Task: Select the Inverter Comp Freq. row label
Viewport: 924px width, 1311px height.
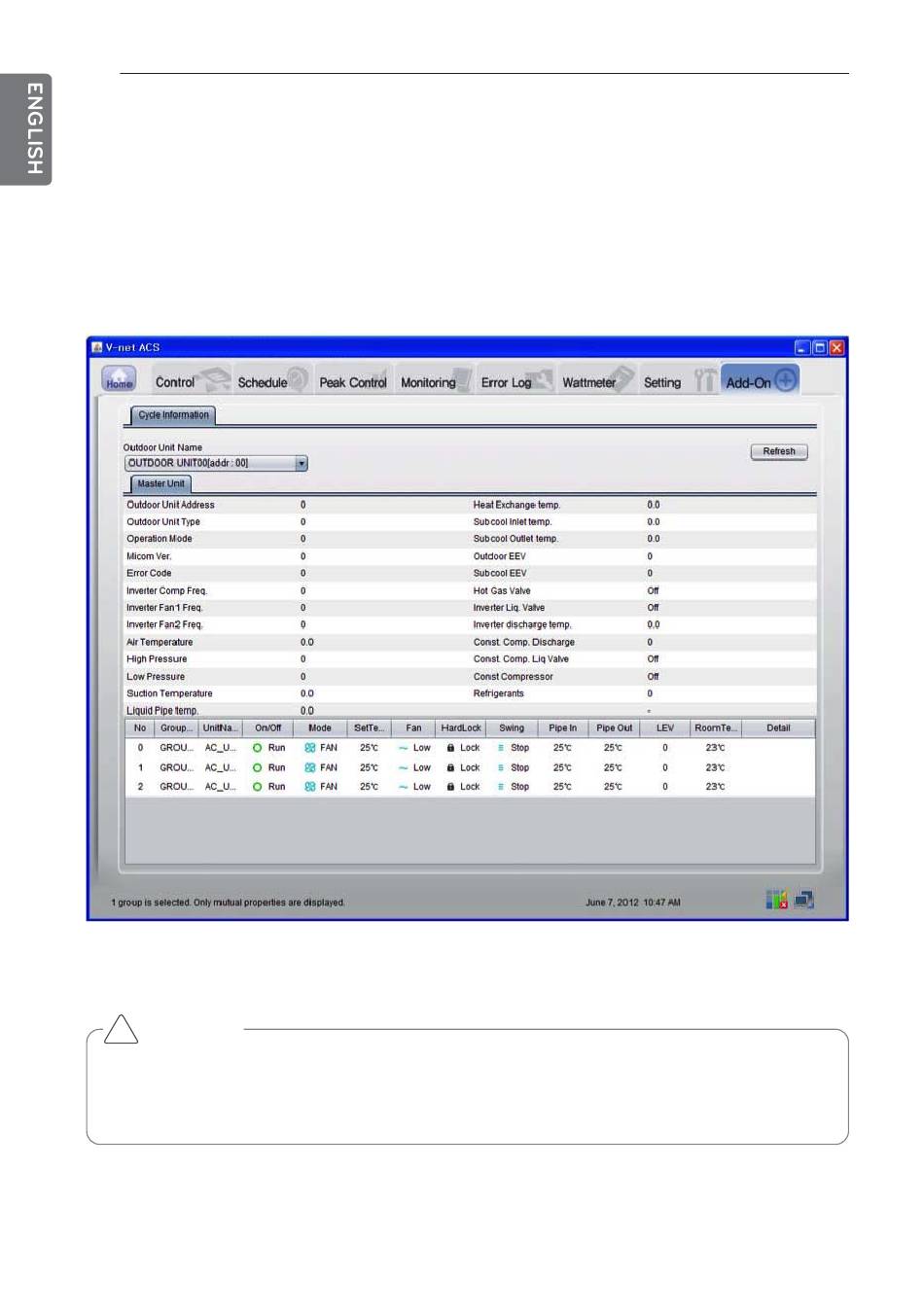Action: pyautogui.click(x=166, y=591)
